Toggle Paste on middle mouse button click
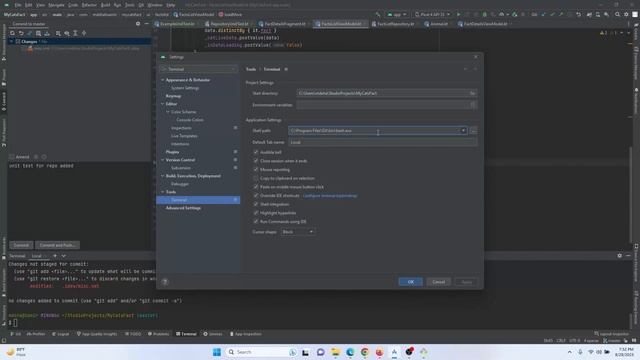The image size is (640, 360). click(x=256, y=187)
